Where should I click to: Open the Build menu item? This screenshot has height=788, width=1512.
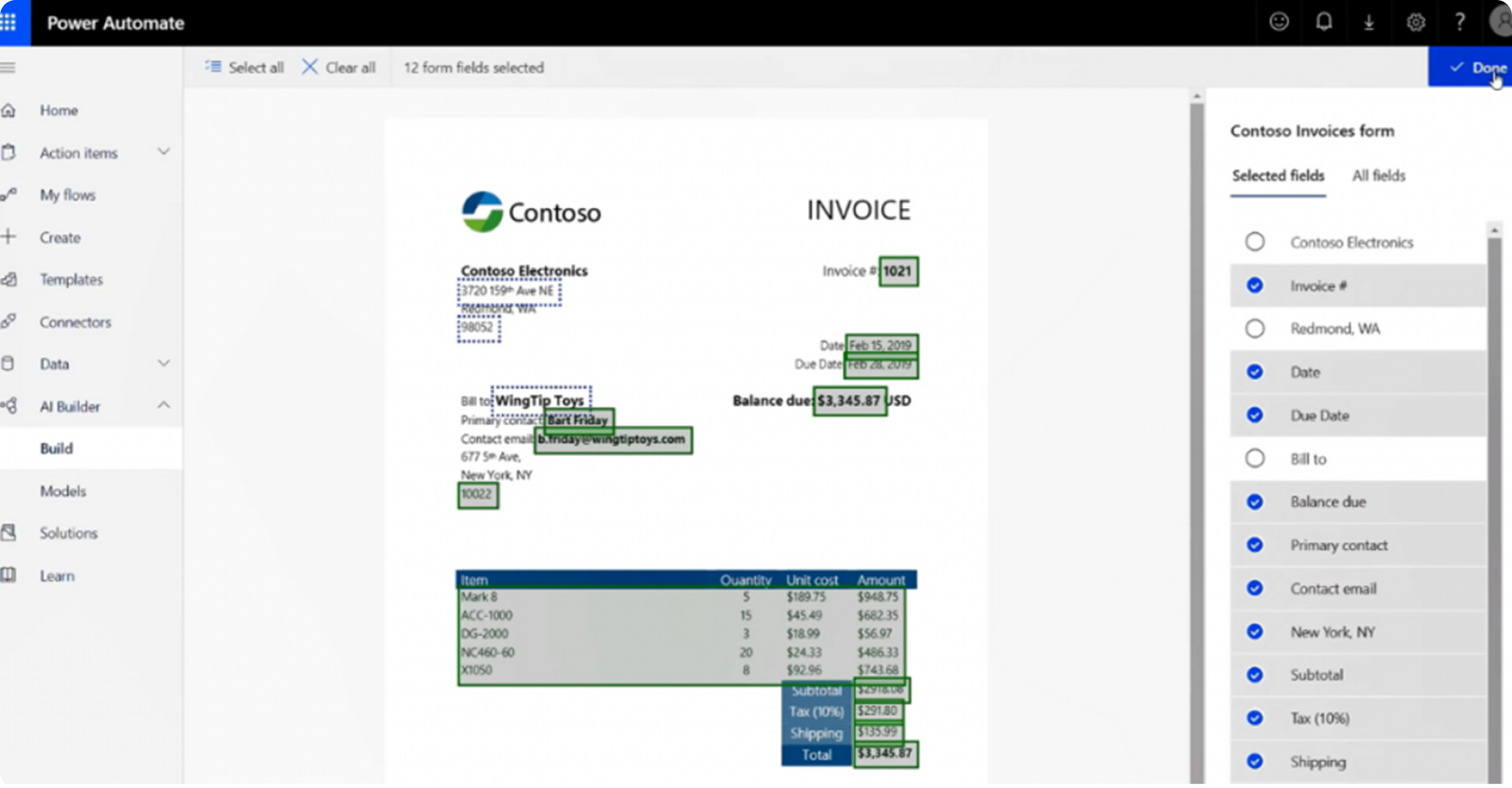click(91, 448)
